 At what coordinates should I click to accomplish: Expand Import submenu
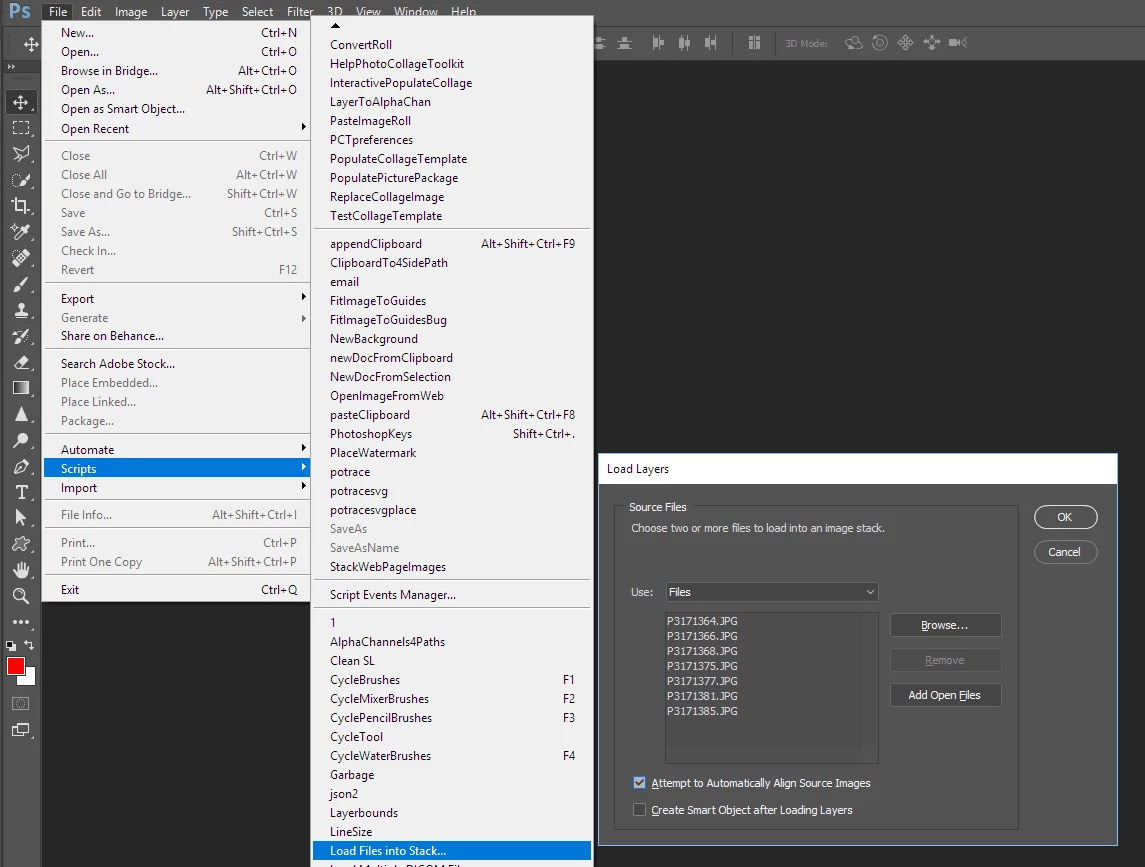click(177, 488)
